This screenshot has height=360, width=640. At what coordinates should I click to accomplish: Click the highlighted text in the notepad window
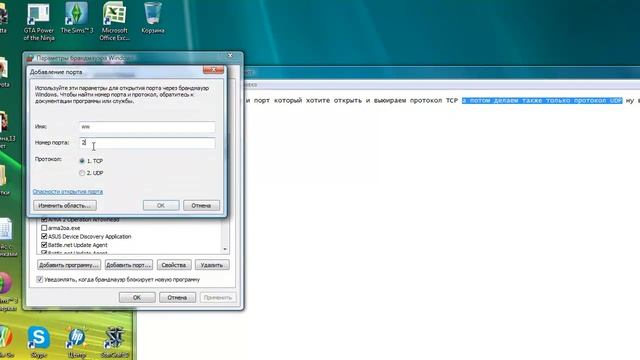point(542,101)
